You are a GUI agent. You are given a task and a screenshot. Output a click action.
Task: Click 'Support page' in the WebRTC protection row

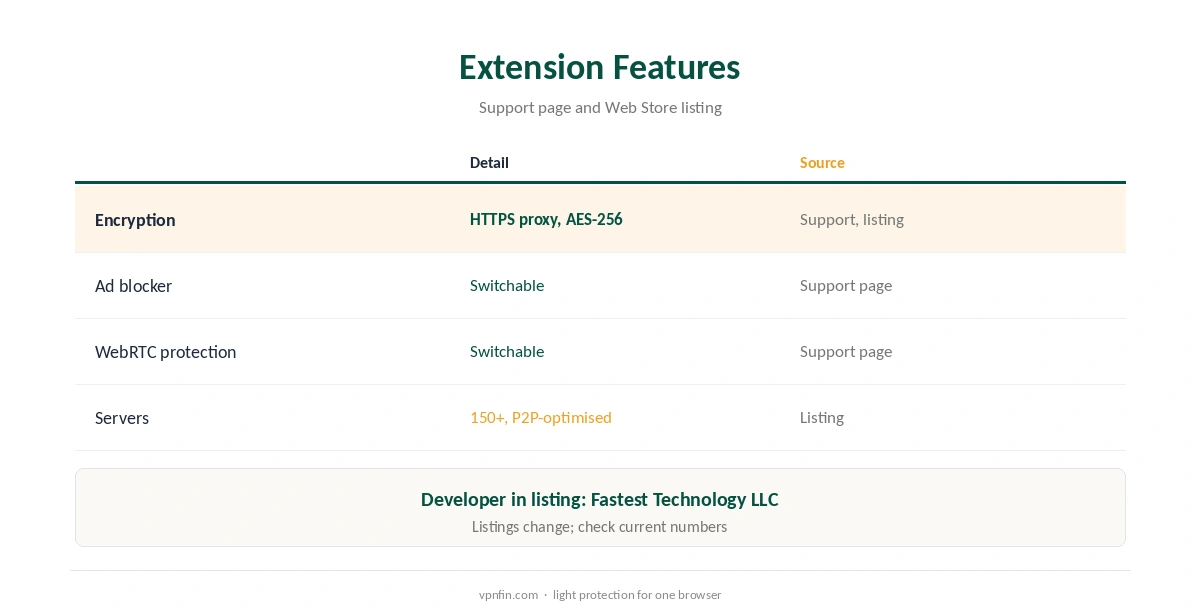click(846, 351)
